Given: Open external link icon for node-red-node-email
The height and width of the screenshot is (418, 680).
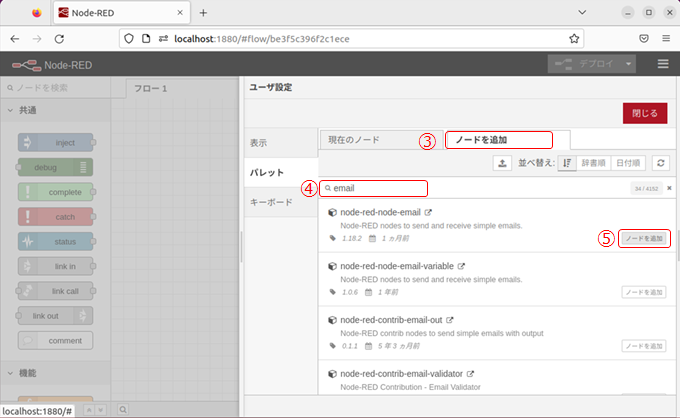Looking at the screenshot, I should point(428,212).
